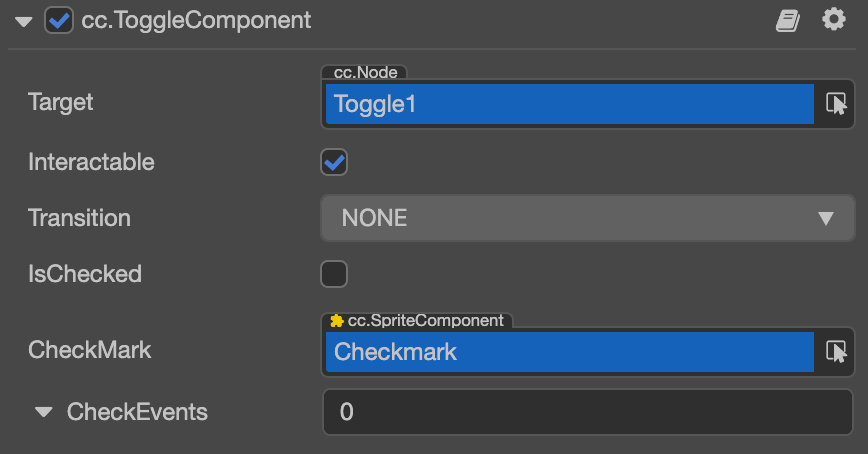The image size is (868, 454).
Task: Click the puzzle icon beside cc.SpriteComponent
Action: point(337,321)
